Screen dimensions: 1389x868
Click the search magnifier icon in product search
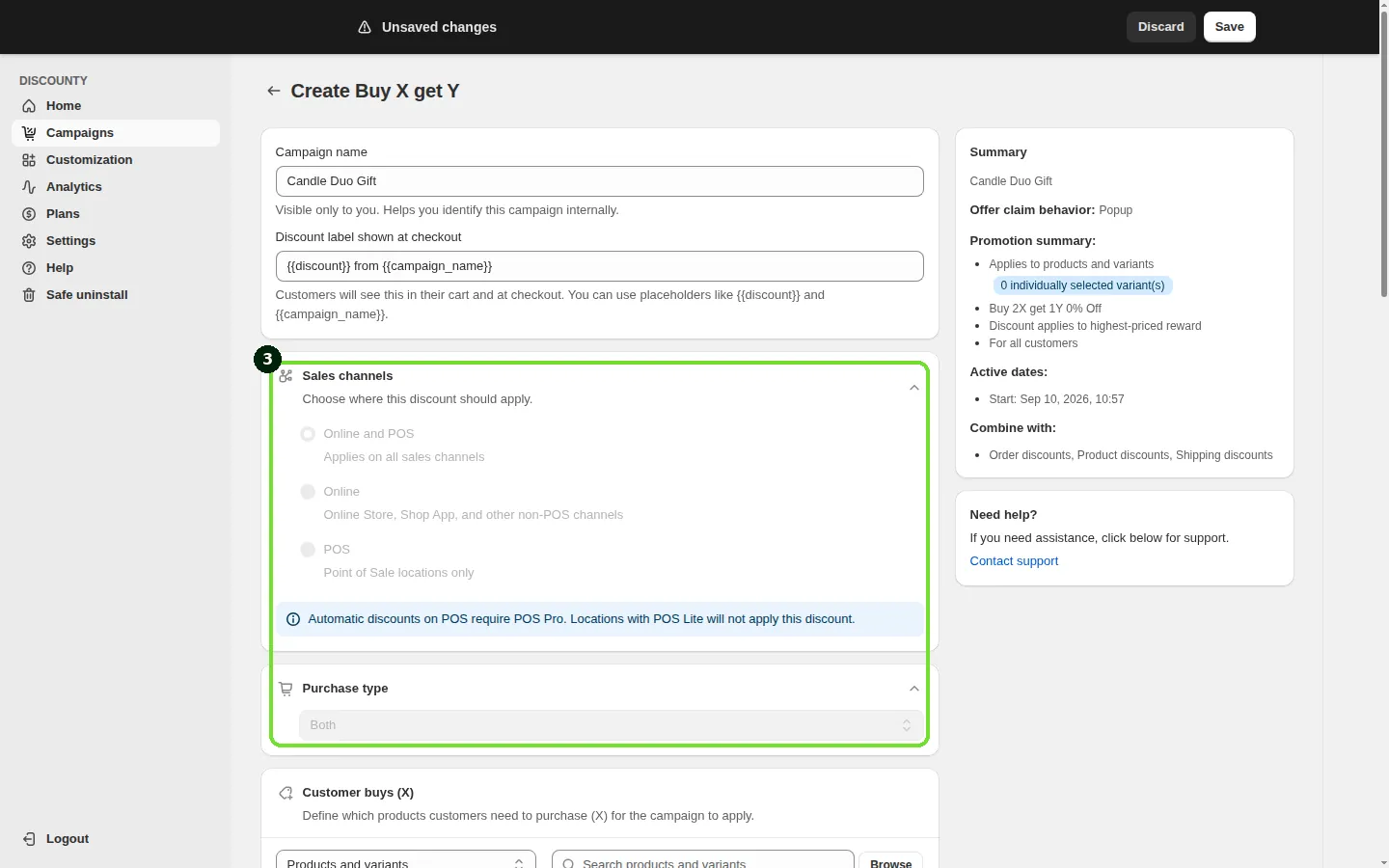(569, 864)
